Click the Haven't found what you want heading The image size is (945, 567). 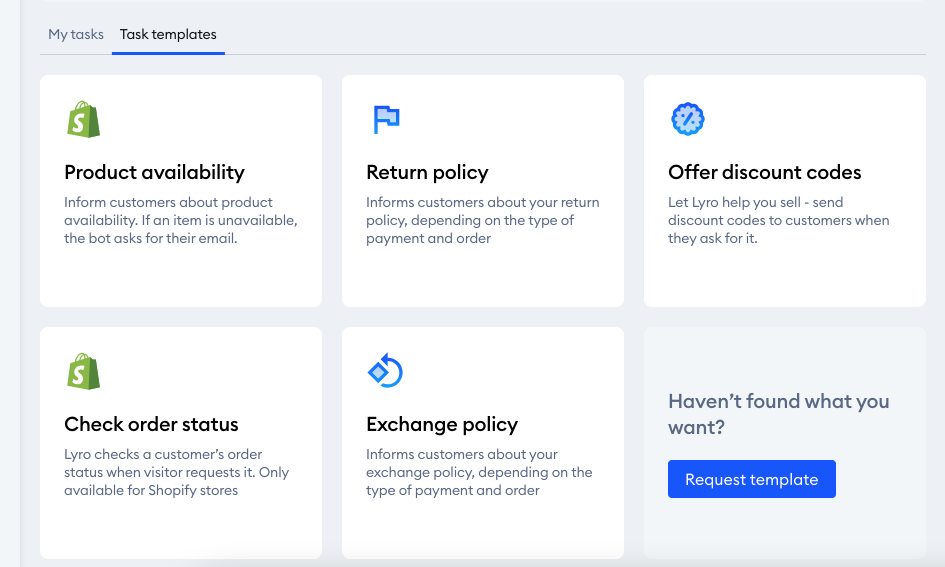pos(779,414)
